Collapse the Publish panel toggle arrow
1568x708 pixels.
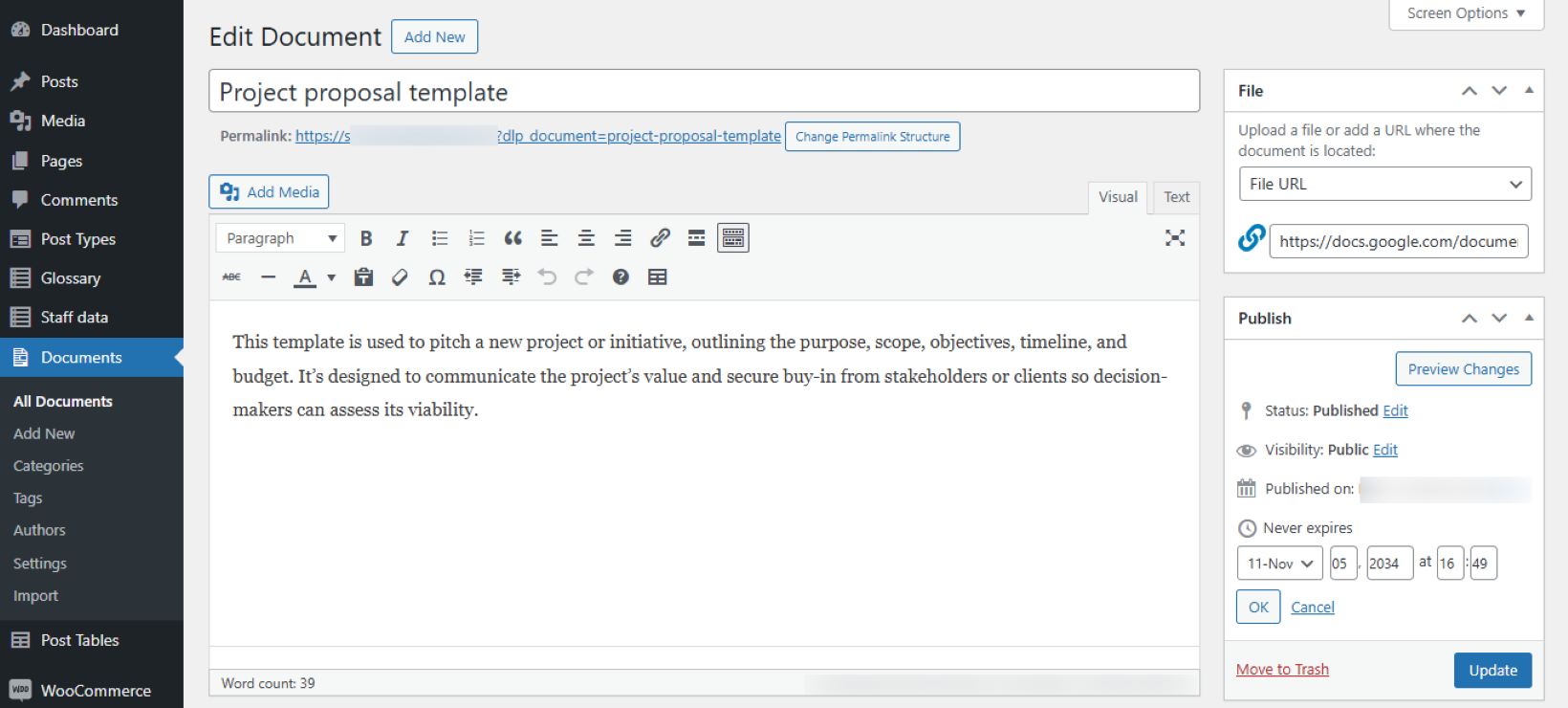pyautogui.click(x=1529, y=318)
